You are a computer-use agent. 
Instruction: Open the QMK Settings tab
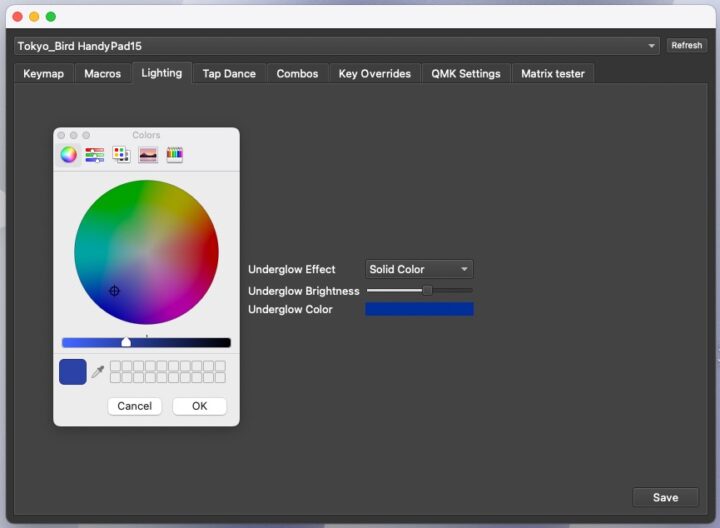point(467,74)
